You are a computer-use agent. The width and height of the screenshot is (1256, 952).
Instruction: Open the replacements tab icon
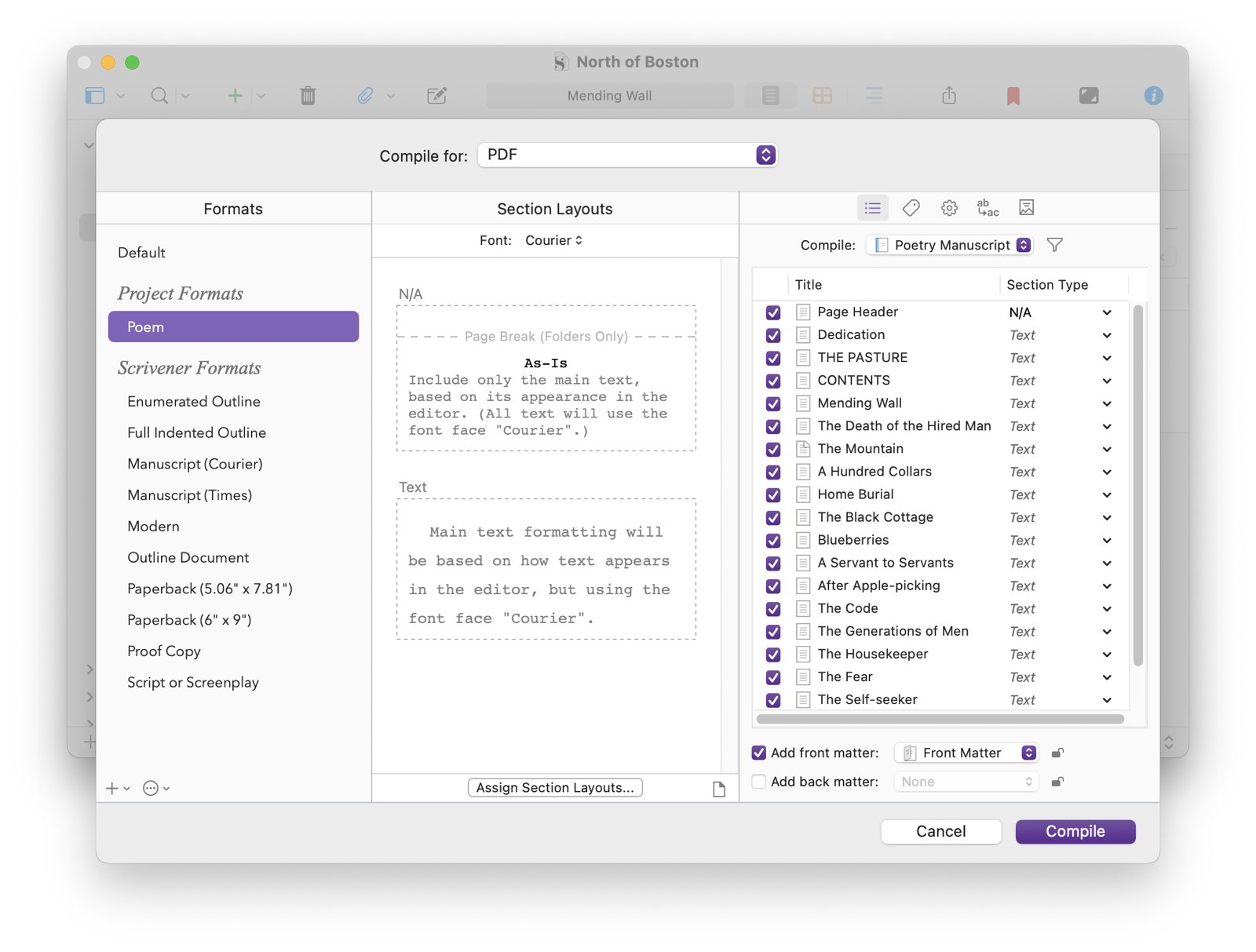988,208
